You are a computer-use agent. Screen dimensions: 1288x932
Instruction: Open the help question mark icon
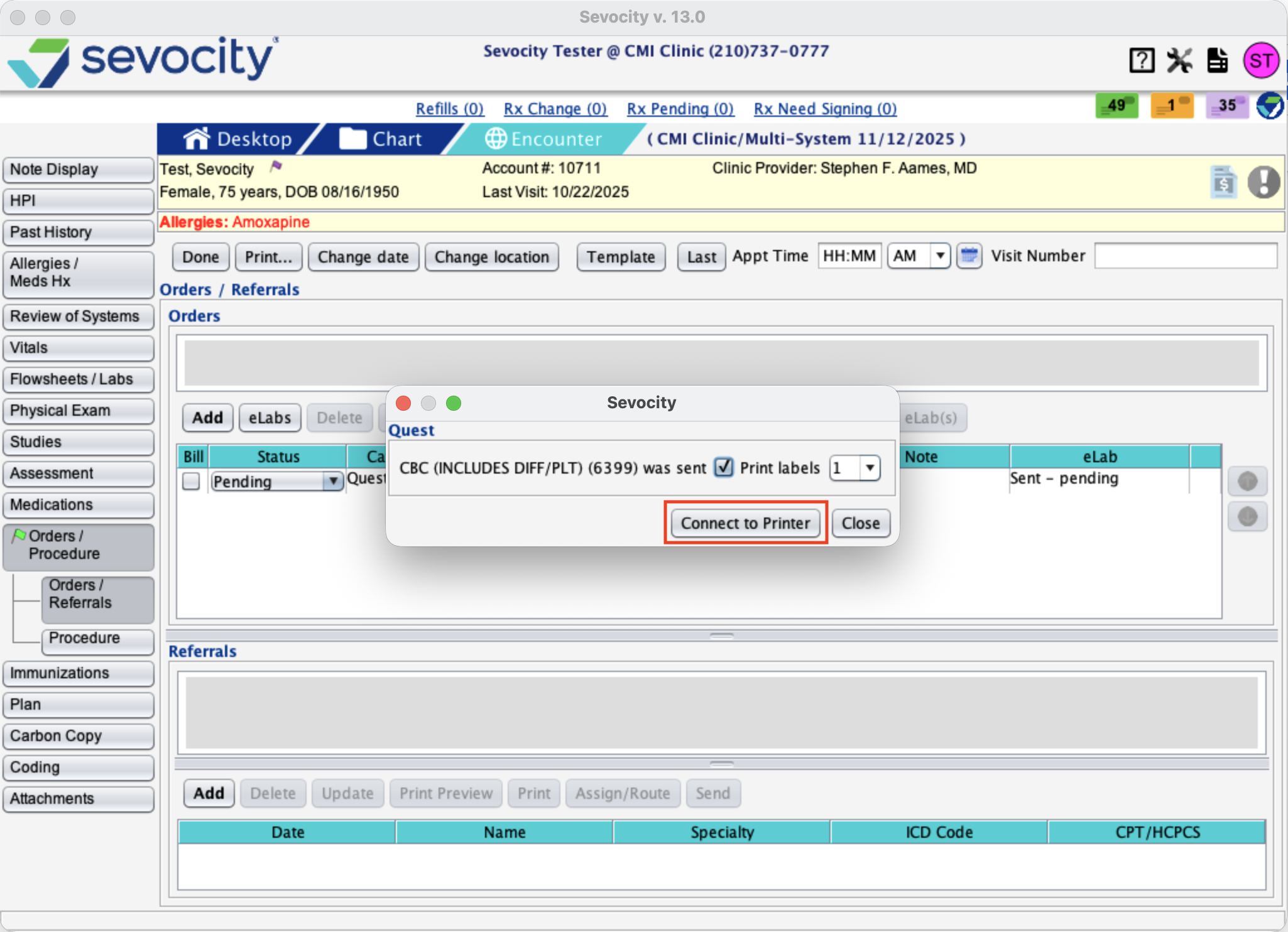pyautogui.click(x=1141, y=61)
